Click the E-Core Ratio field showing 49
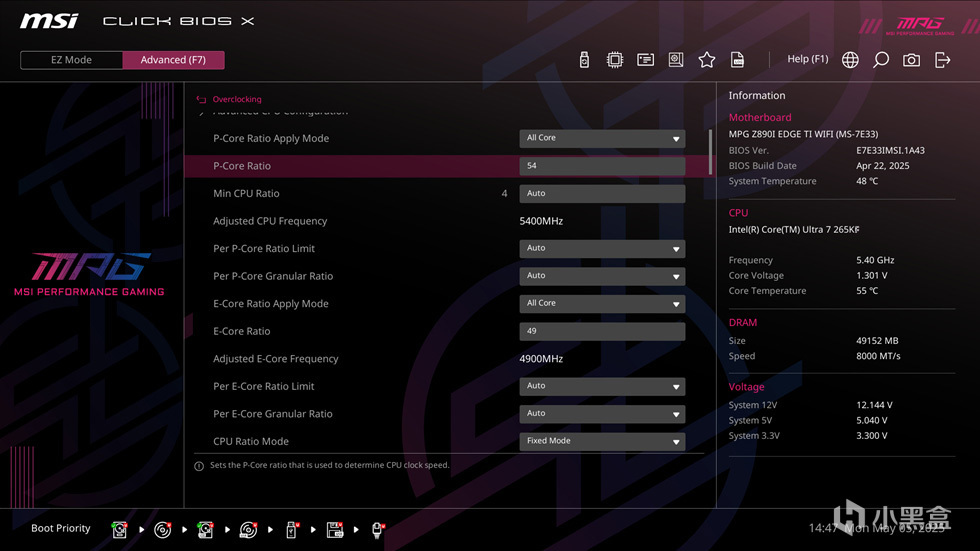 click(x=602, y=331)
